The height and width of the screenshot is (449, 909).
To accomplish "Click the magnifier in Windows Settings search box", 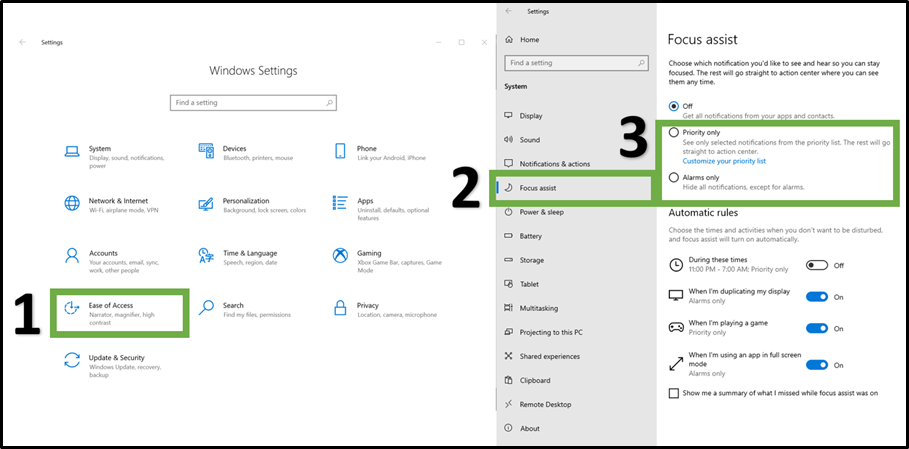I will point(329,103).
